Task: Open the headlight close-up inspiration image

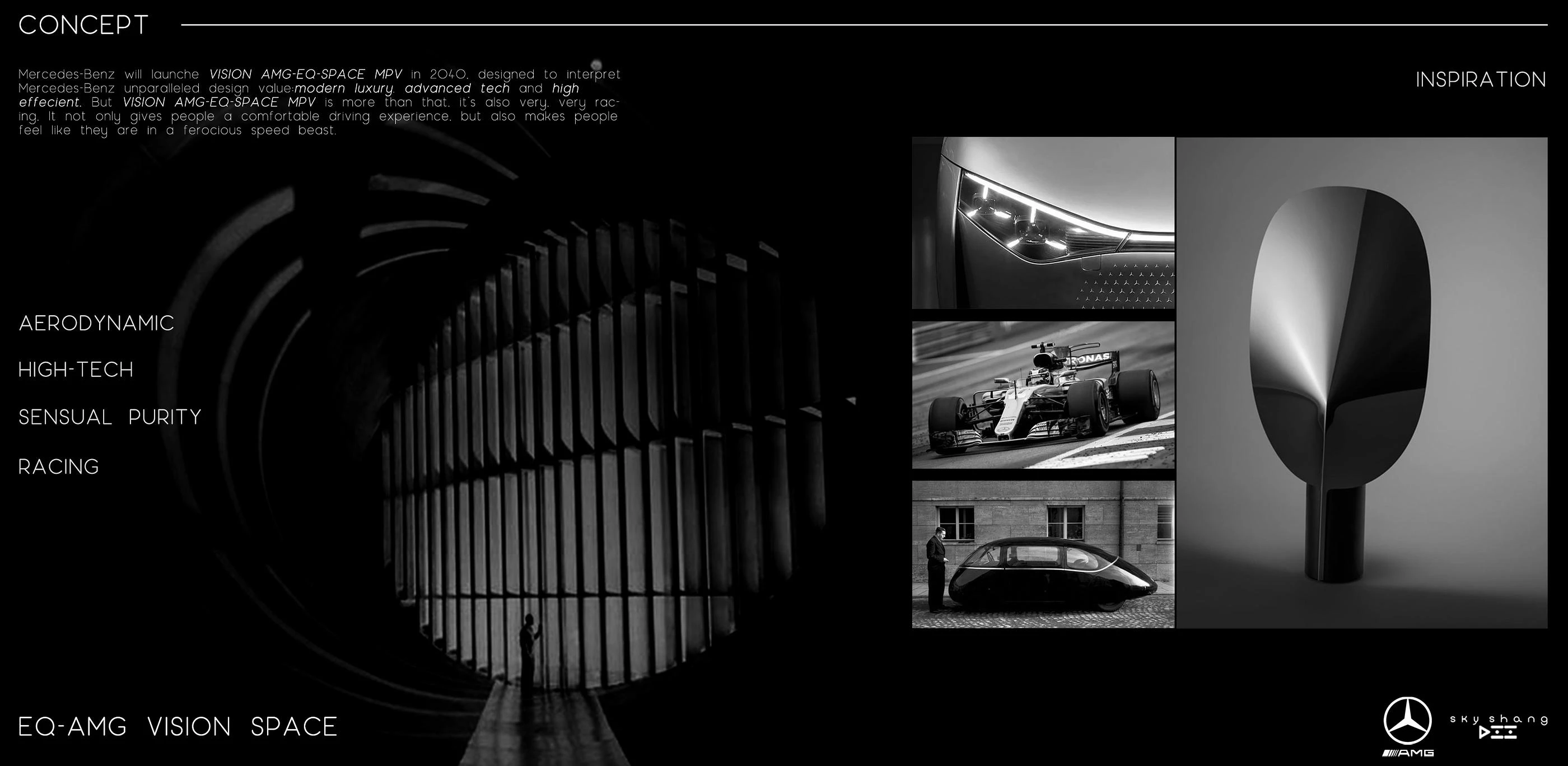Action: [1043, 223]
